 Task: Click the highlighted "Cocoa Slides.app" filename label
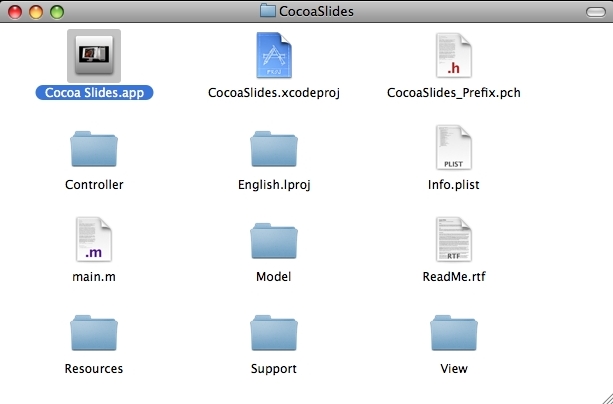pyautogui.click(x=93, y=93)
